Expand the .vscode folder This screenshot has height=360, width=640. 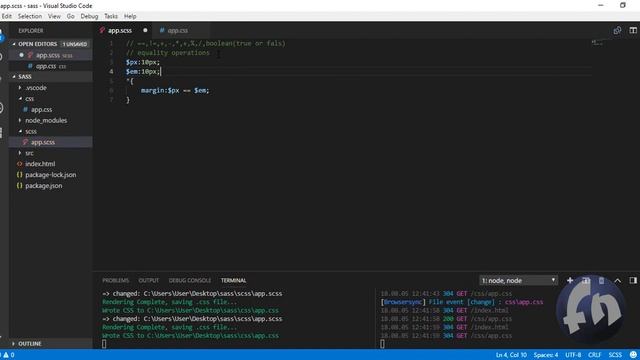pyautogui.click(x=36, y=88)
